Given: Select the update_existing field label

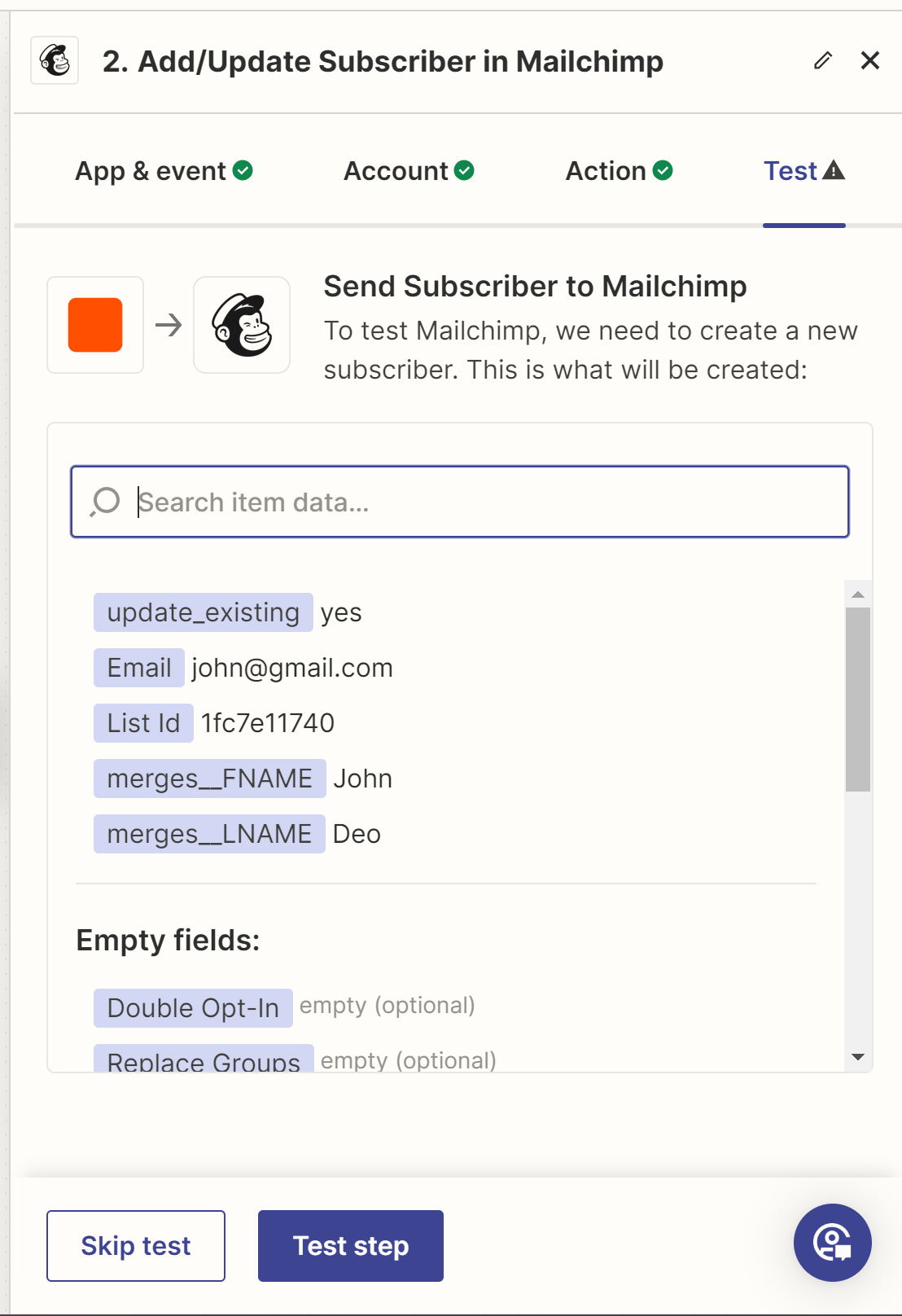Looking at the screenshot, I should point(204,612).
